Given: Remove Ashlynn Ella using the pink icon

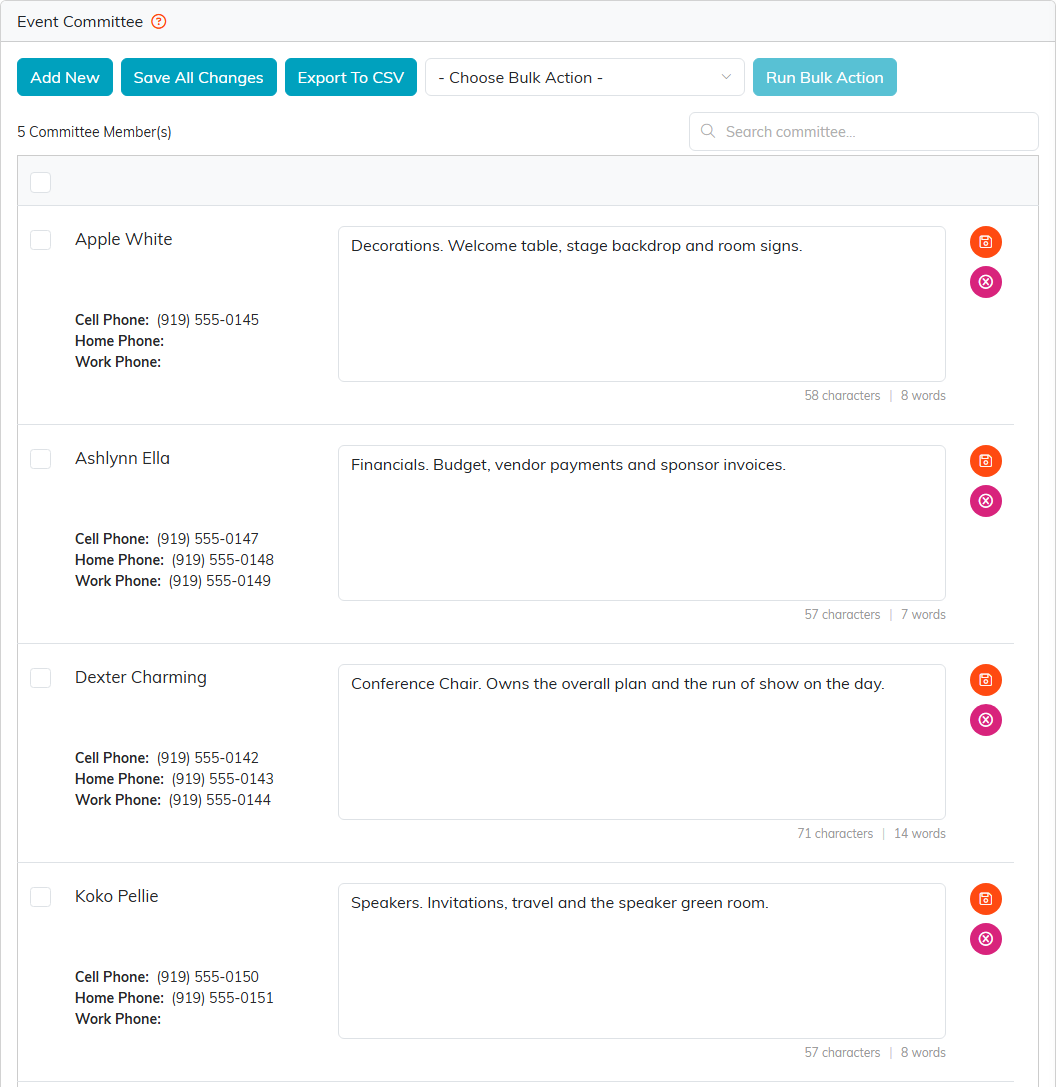Looking at the screenshot, I should (x=985, y=501).
